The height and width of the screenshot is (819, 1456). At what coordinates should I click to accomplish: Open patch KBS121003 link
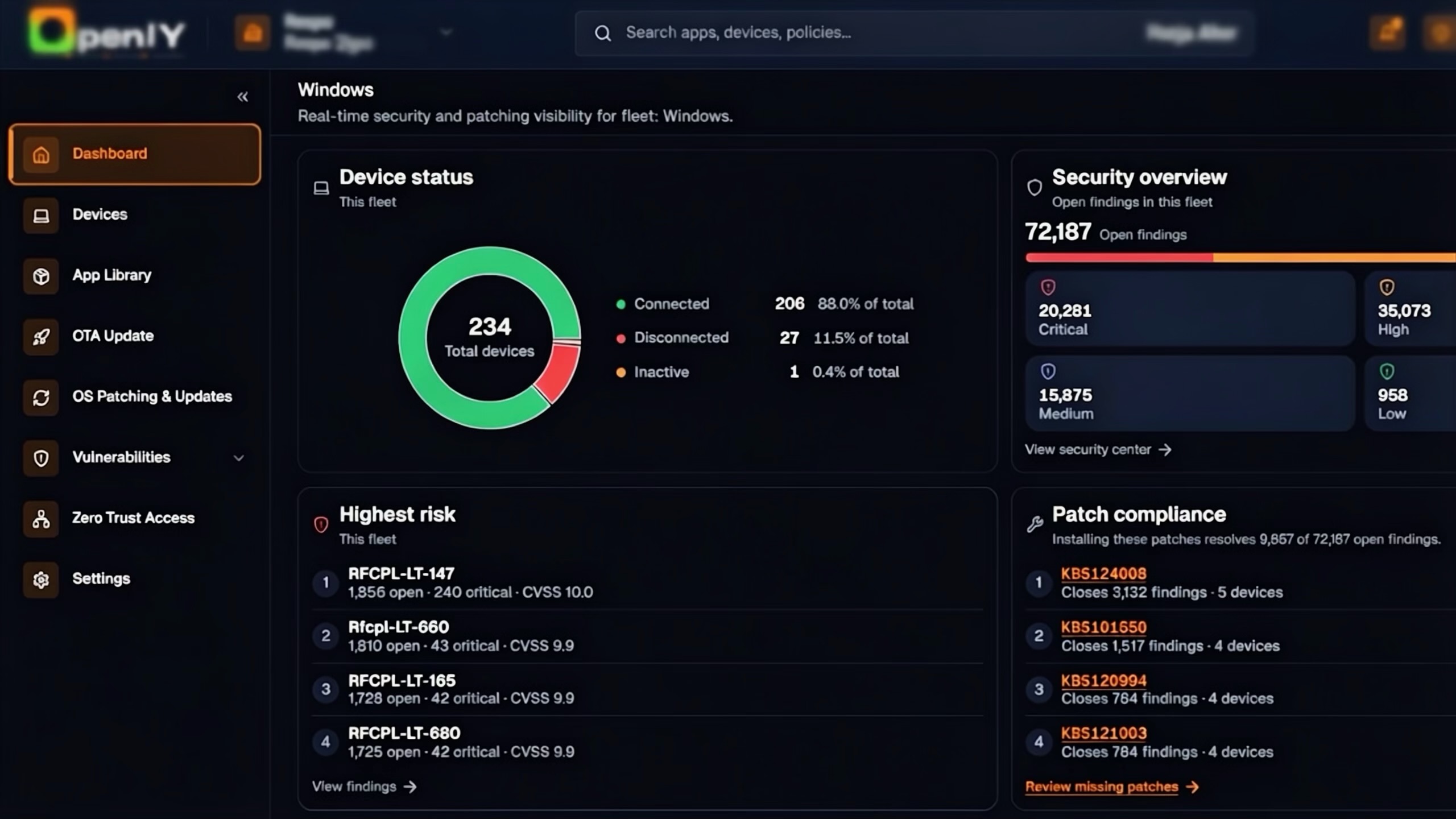pyautogui.click(x=1103, y=733)
